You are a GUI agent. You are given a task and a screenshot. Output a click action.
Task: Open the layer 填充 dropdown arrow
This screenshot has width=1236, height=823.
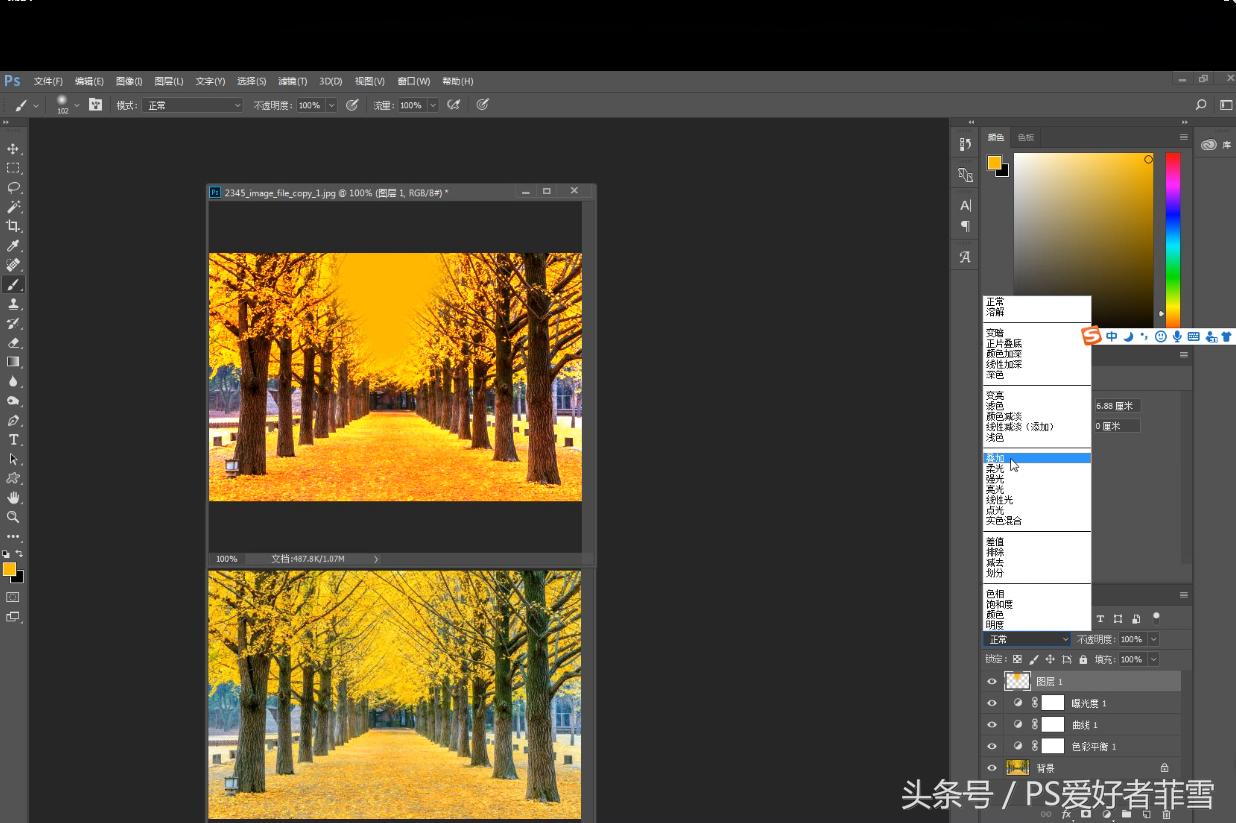[1153, 660]
